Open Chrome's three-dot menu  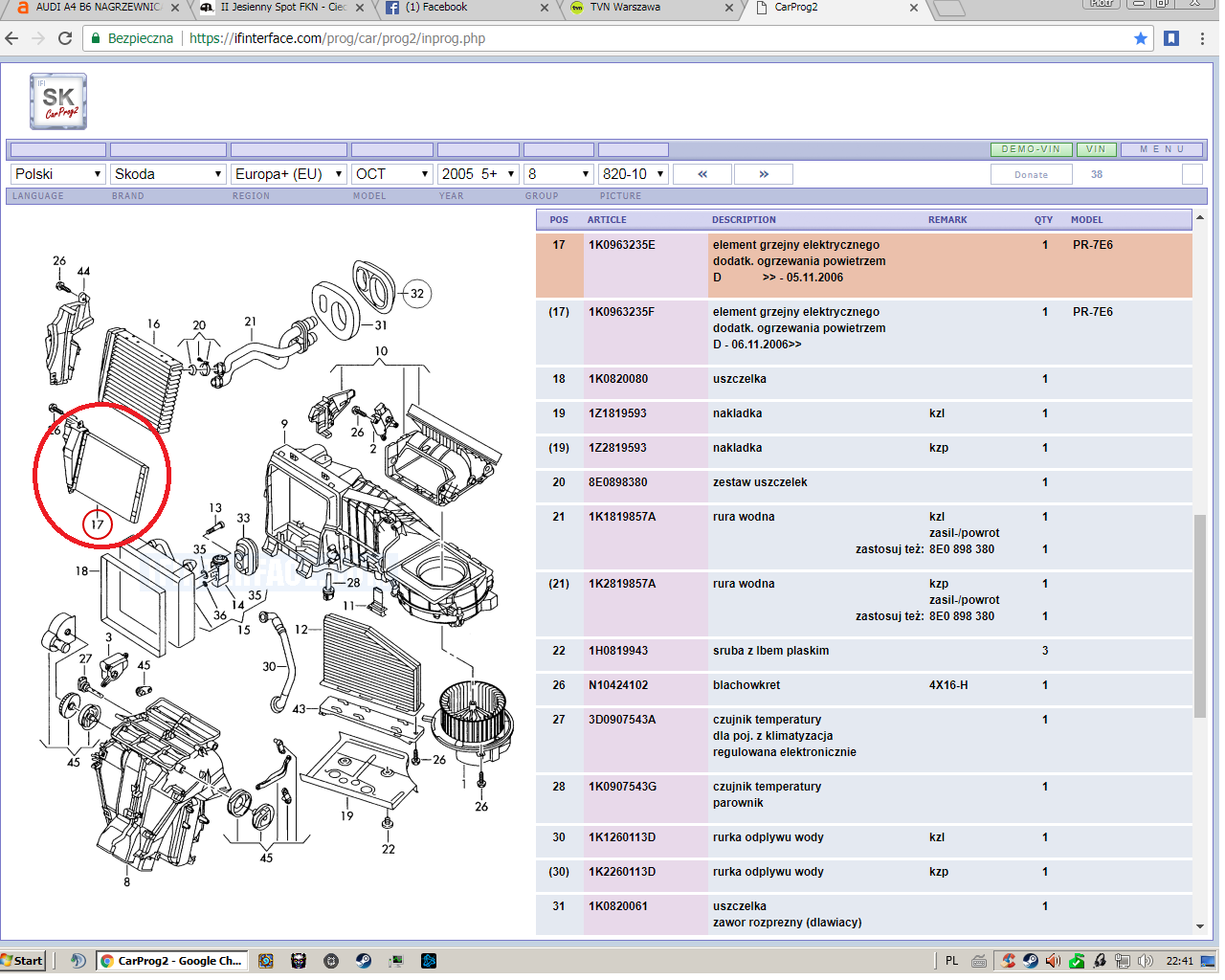point(1202,38)
